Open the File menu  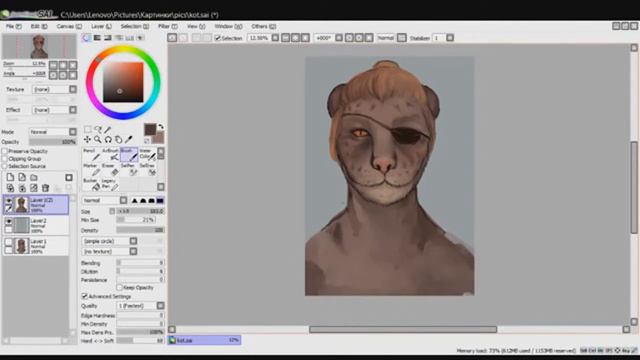point(13,26)
